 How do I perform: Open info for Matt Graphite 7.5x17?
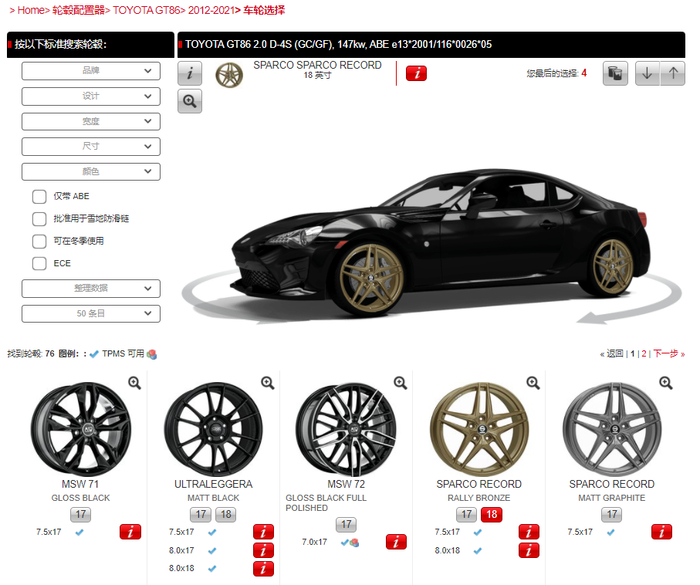(662, 532)
